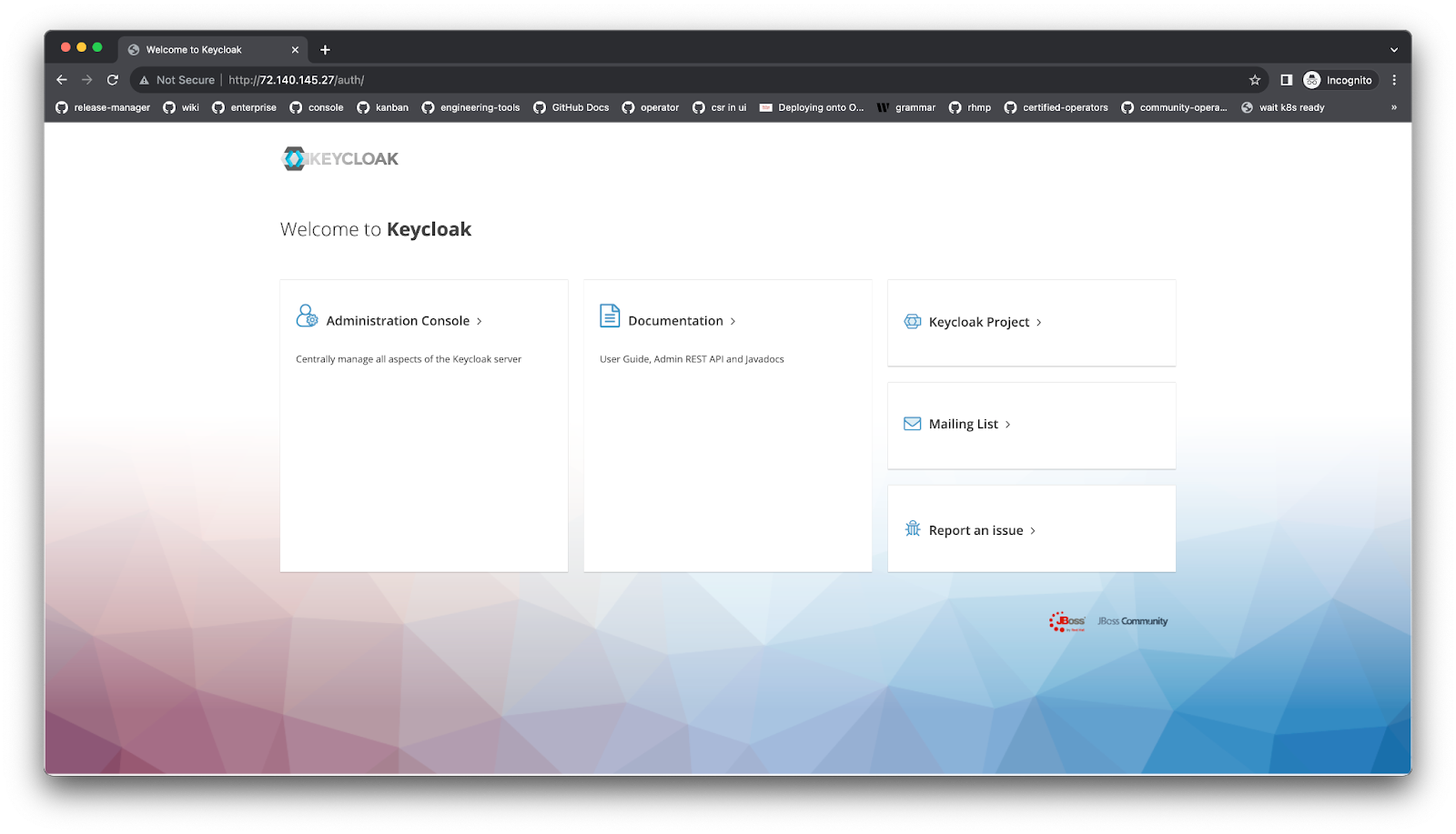Expand hidden bookmarks with double chevron
This screenshot has width=1456, height=834.
(1394, 107)
